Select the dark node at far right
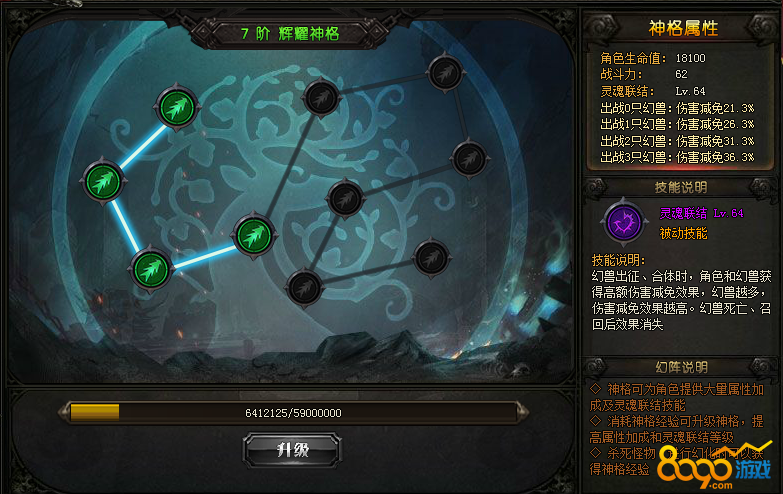Viewport: 783px width, 494px height. pos(469,159)
